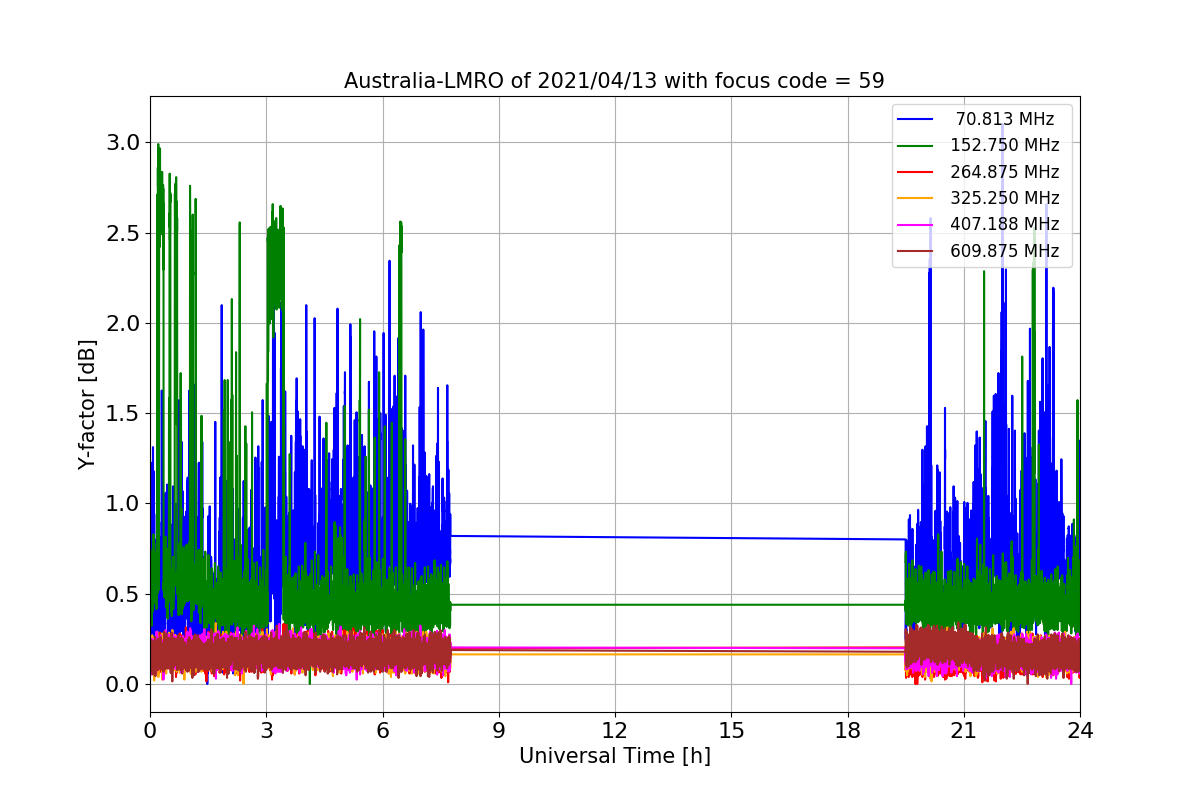The height and width of the screenshot is (800, 1200).
Task: Click the green line sample in legend
Action: 915,146
